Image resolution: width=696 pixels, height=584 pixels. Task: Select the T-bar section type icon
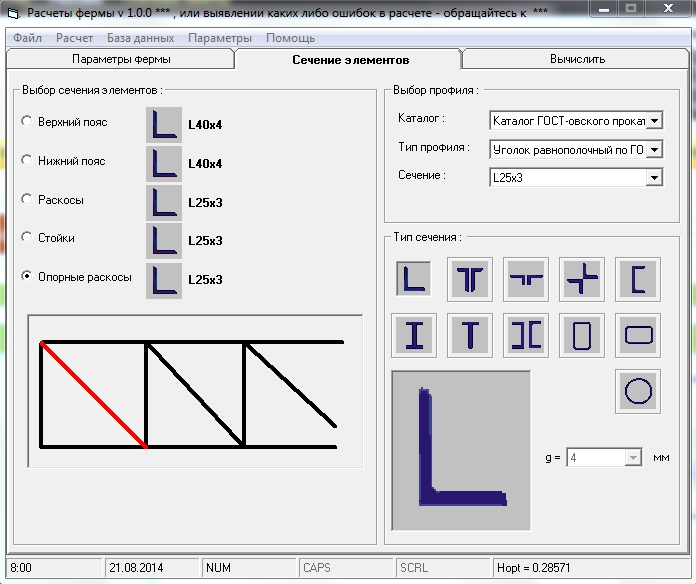tap(470, 334)
